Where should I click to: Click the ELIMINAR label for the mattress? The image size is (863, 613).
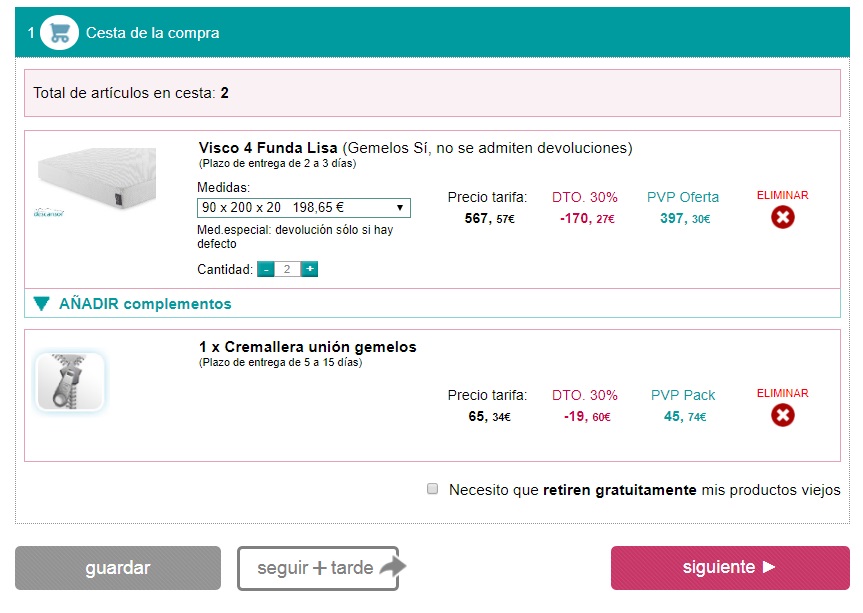point(783,196)
